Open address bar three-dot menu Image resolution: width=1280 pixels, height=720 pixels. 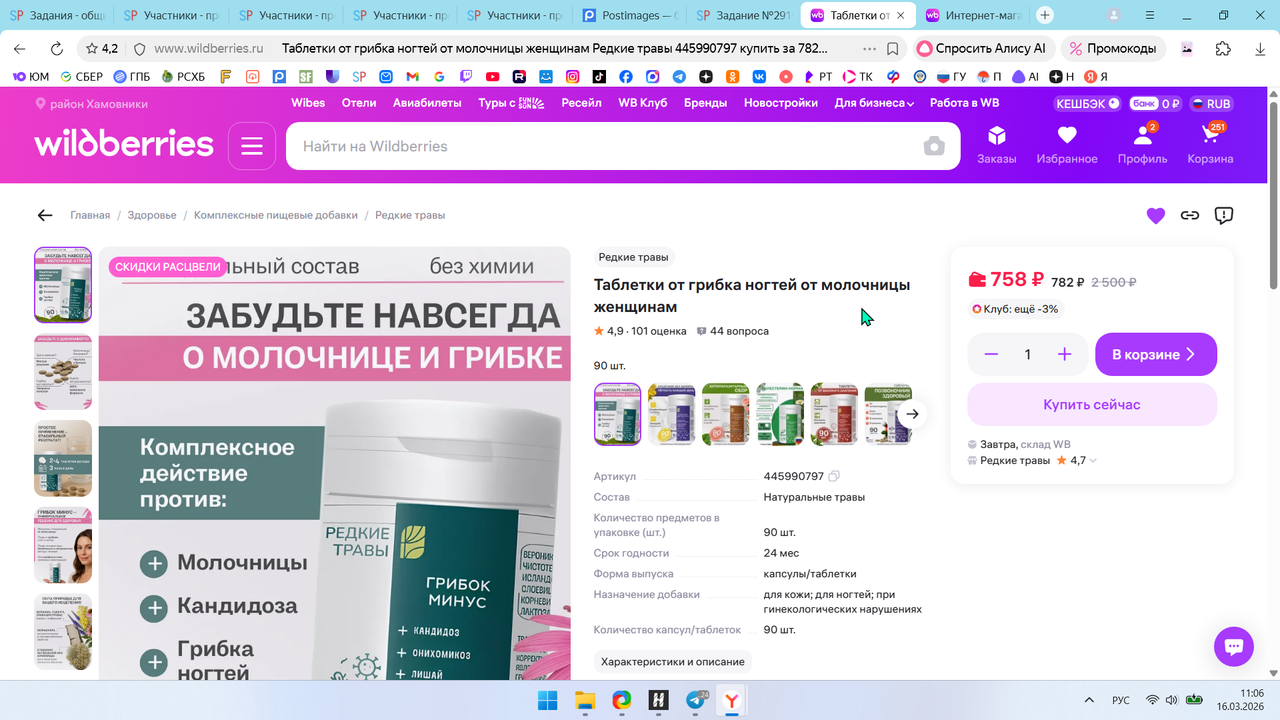coord(869,48)
